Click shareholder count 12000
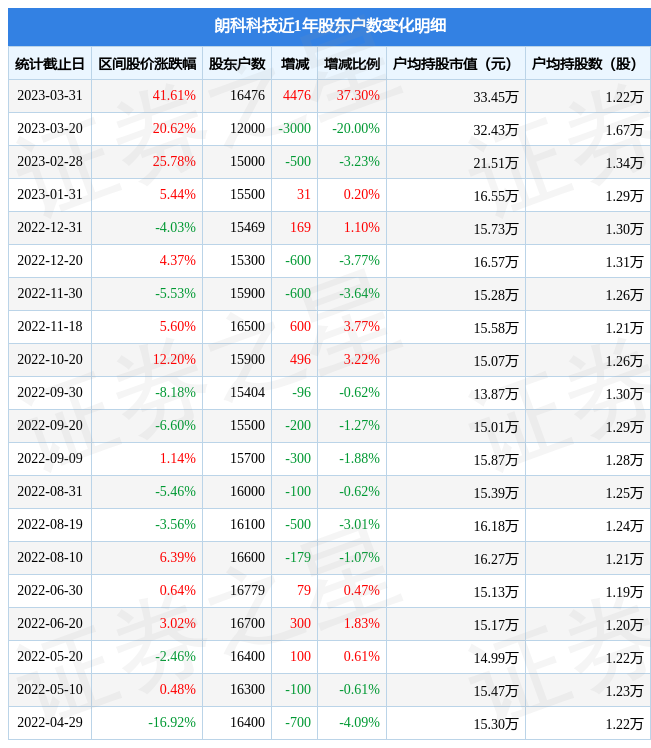Image resolution: width=651 pixels, height=748 pixels. click(x=248, y=128)
